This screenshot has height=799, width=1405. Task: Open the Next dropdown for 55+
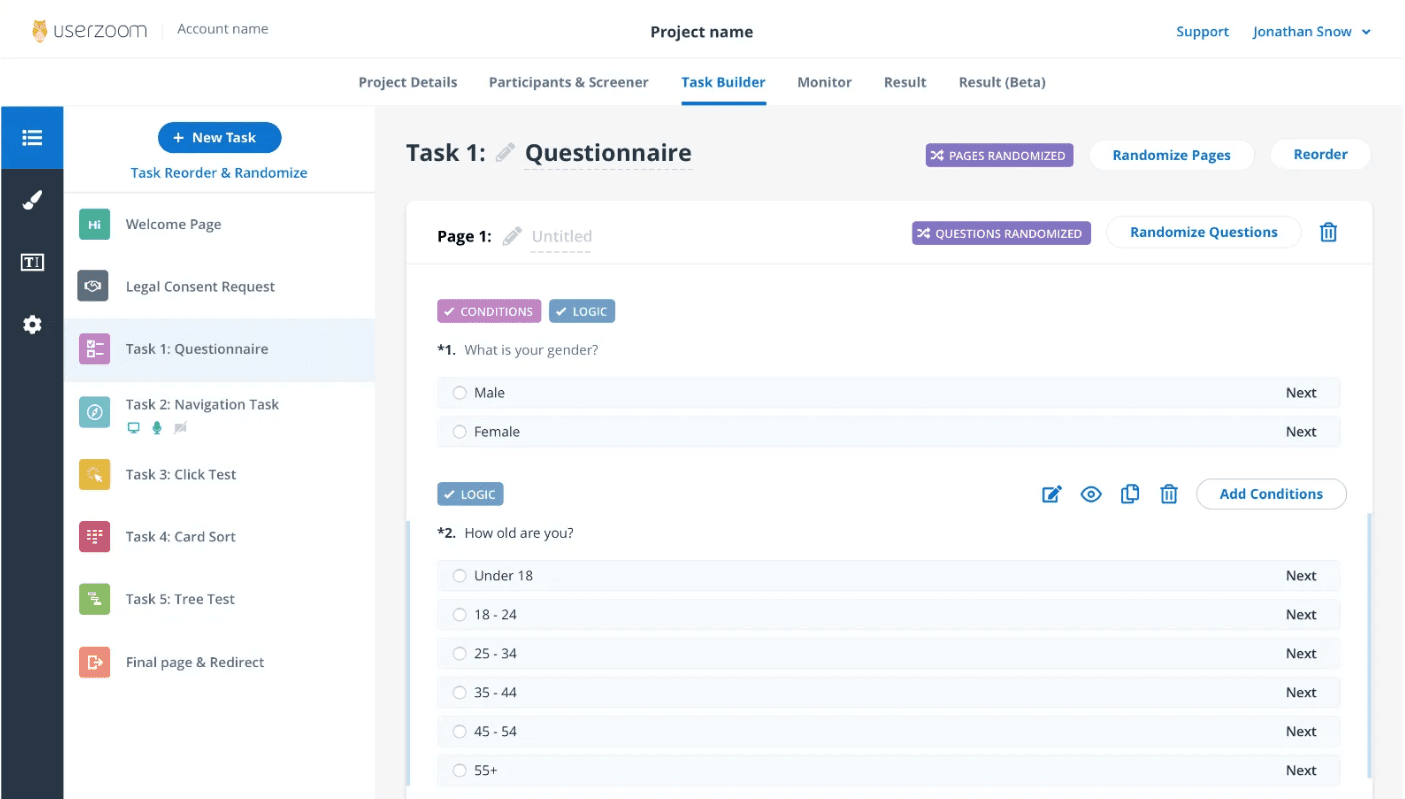point(1301,770)
